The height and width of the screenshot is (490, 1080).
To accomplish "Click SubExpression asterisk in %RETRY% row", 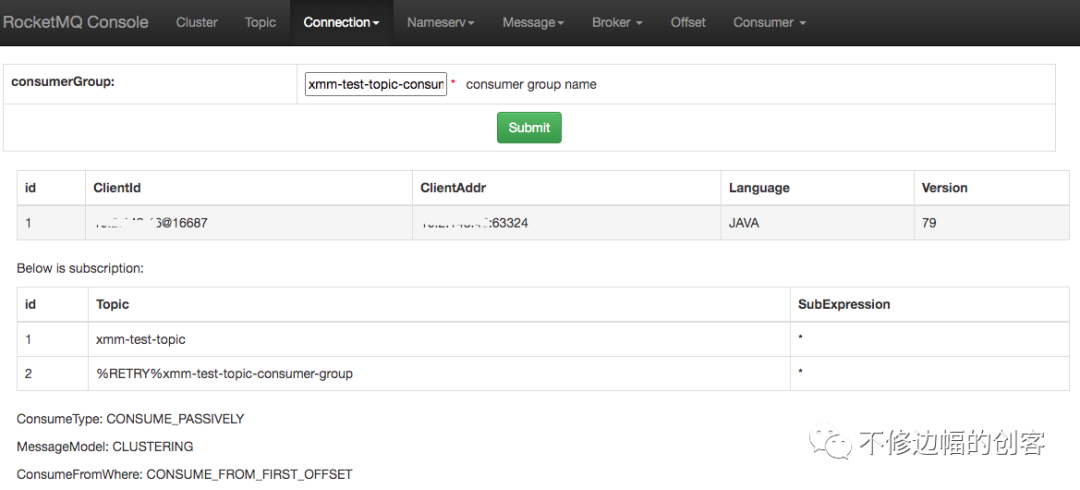I will pyautogui.click(x=800, y=374).
